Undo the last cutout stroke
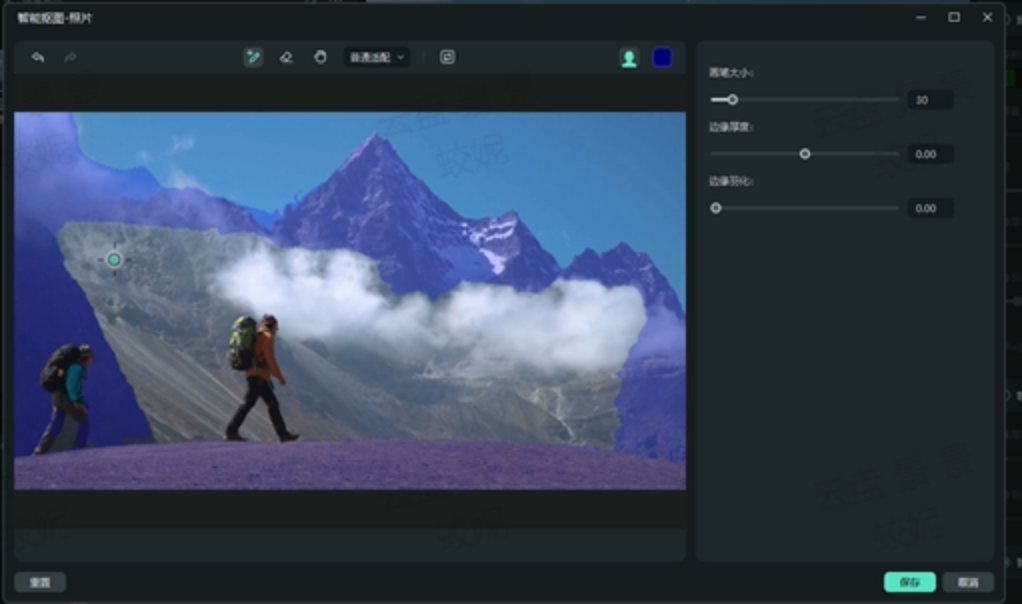The width and height of the screenshot is (1022, 604). [38, 57]
